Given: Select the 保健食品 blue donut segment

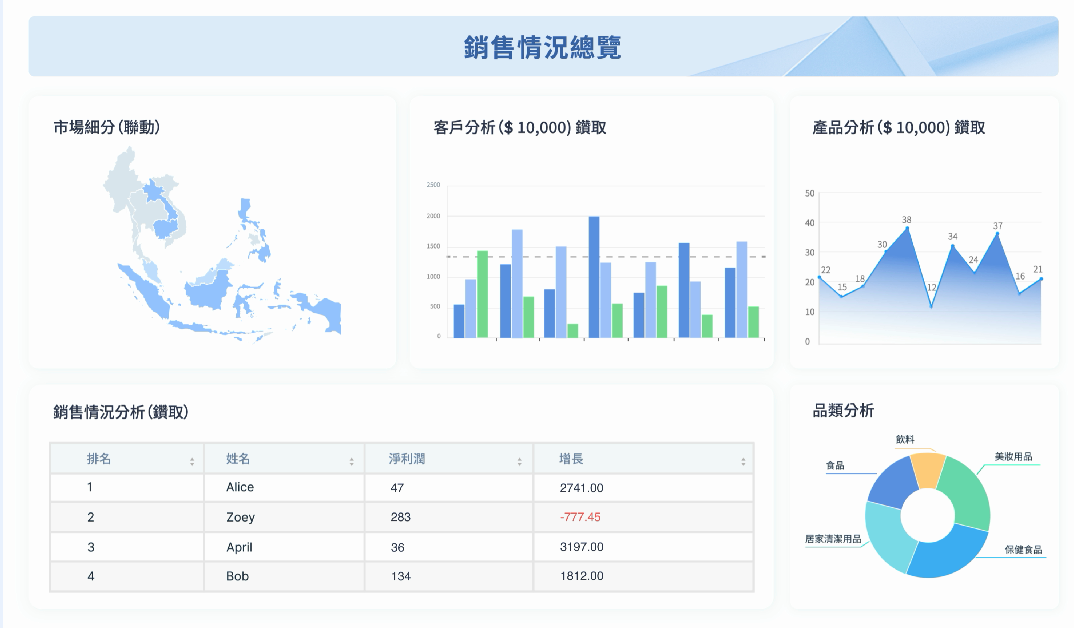Looking at the screenshot, I should coord(949,550).
